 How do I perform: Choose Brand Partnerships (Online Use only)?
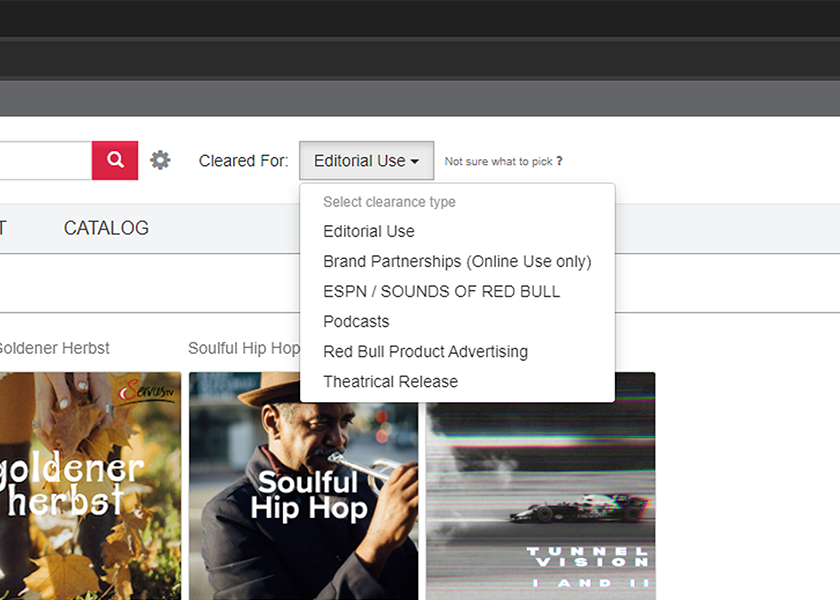pyautogui.click(x=457, y=261)
